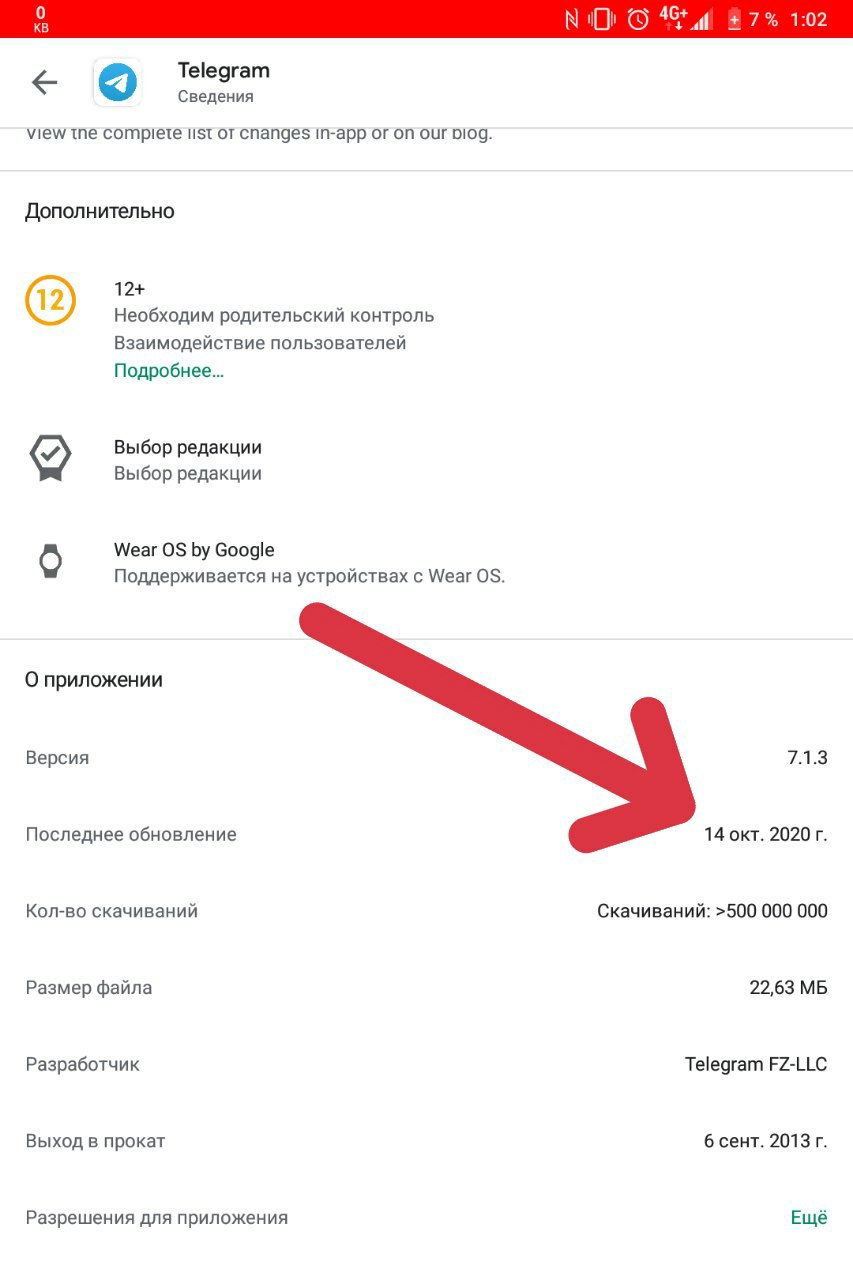Tap the NFC status bar icon
This screenshot has width=853, height=1280.
[572, 19]
